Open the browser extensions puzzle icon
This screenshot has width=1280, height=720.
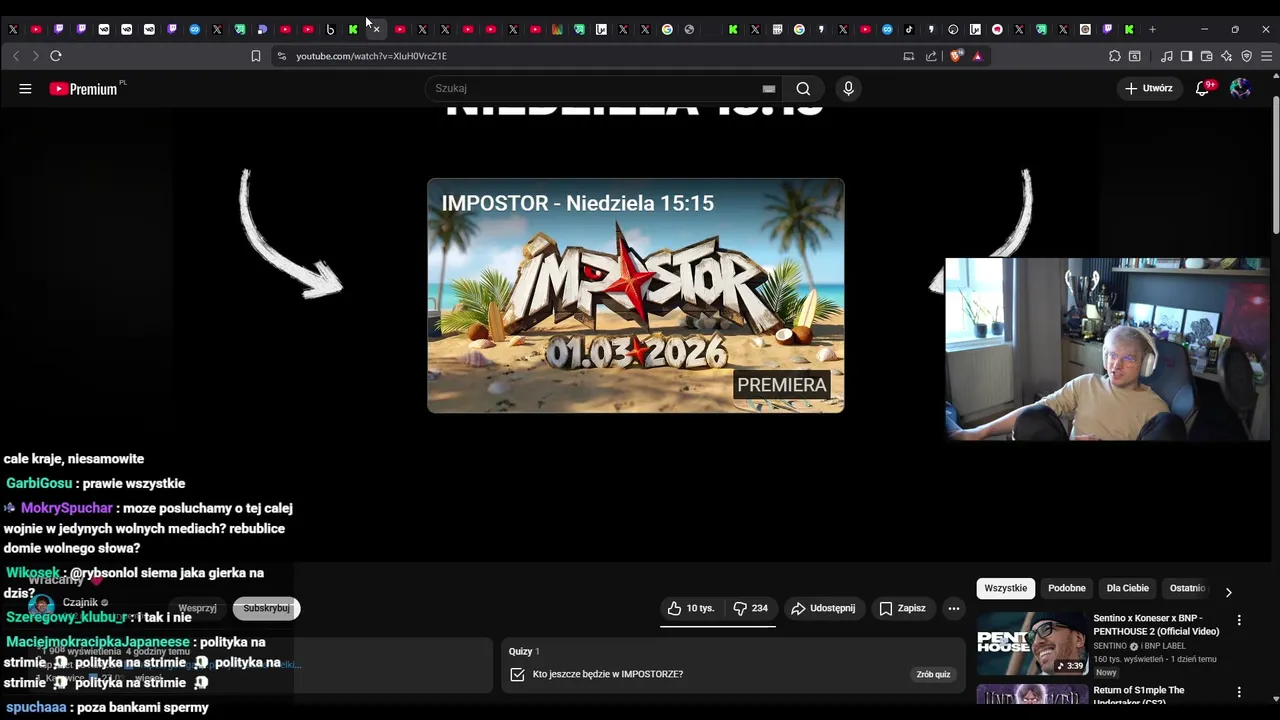click(1115, 56)
